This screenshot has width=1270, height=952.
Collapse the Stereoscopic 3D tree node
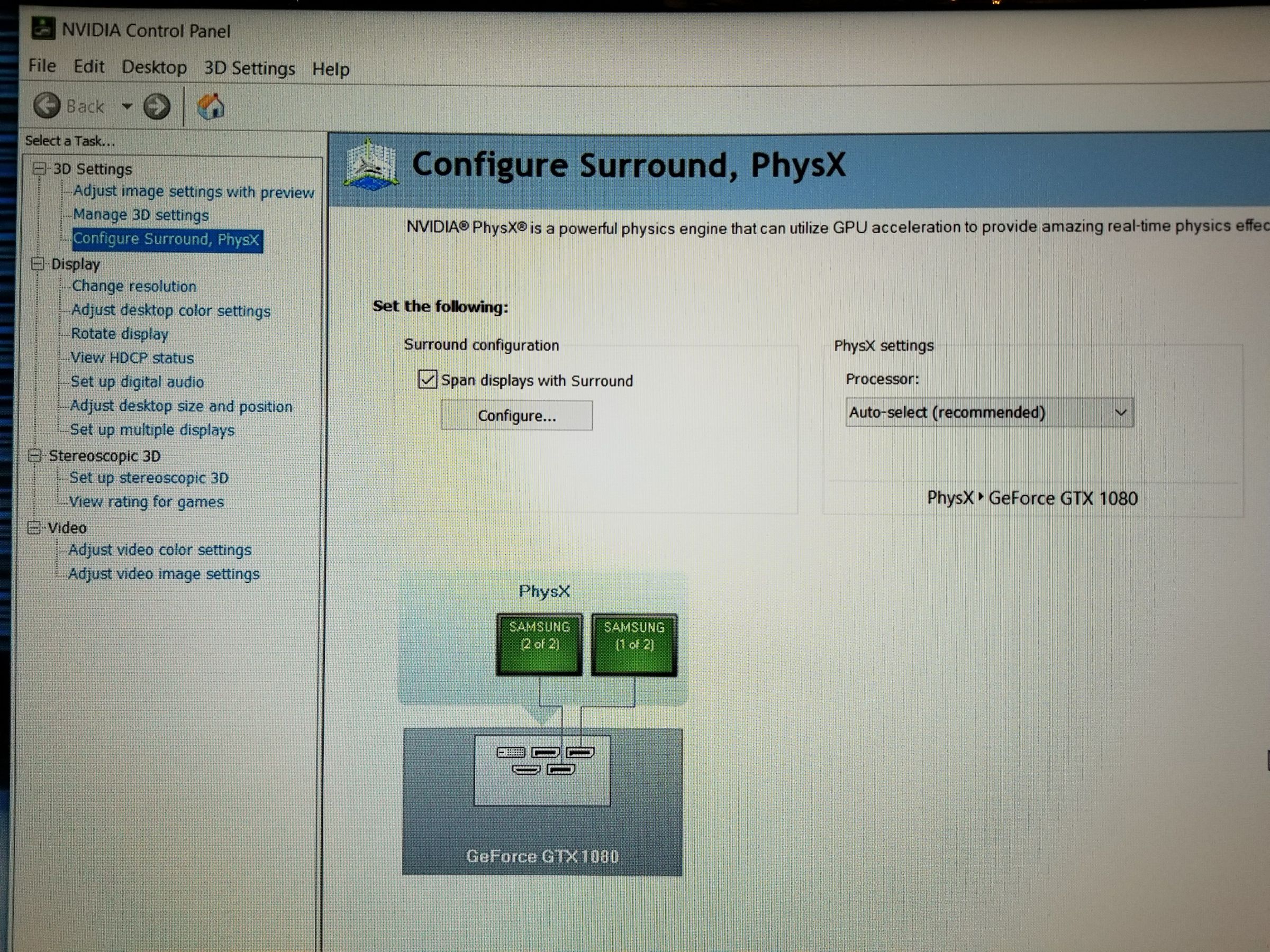35,455
